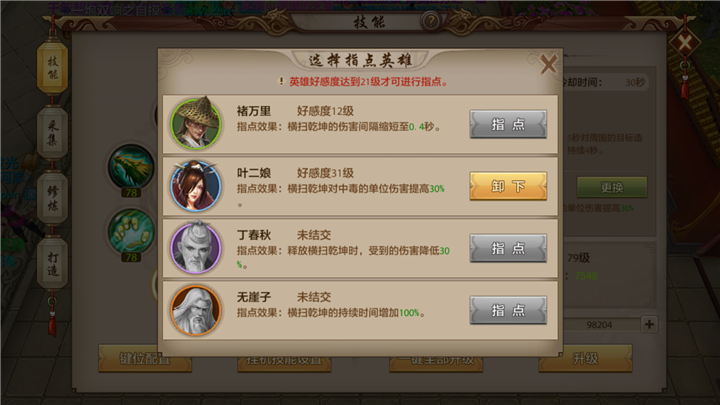Open the help question mark icon
The height and width of the screenshot is (405, 720).
[431, 21]
